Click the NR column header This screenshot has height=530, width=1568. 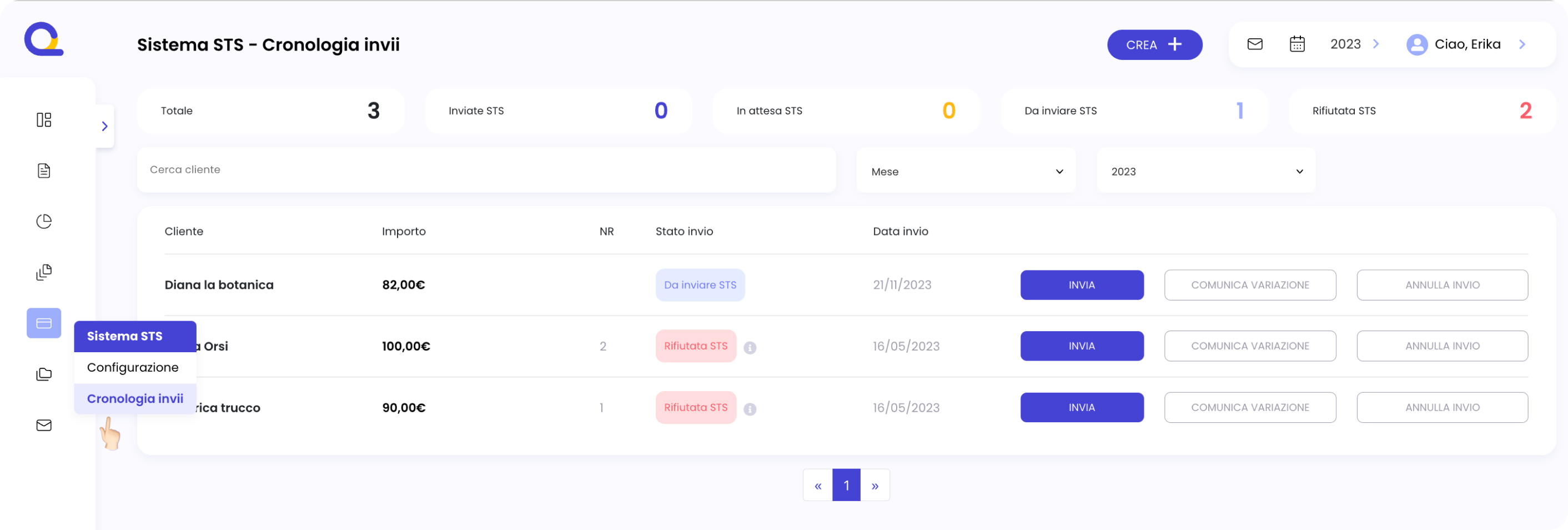pos(606,231)
